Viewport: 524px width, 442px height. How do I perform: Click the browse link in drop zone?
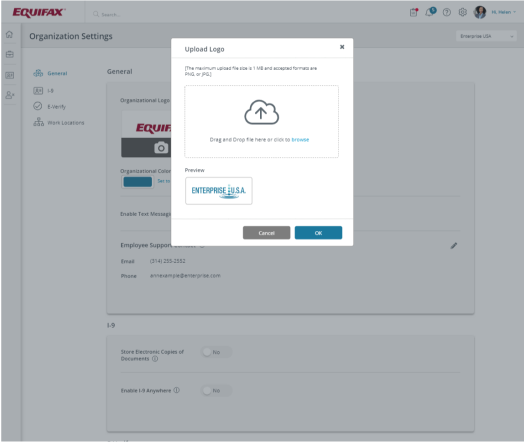tap(300, 140)
